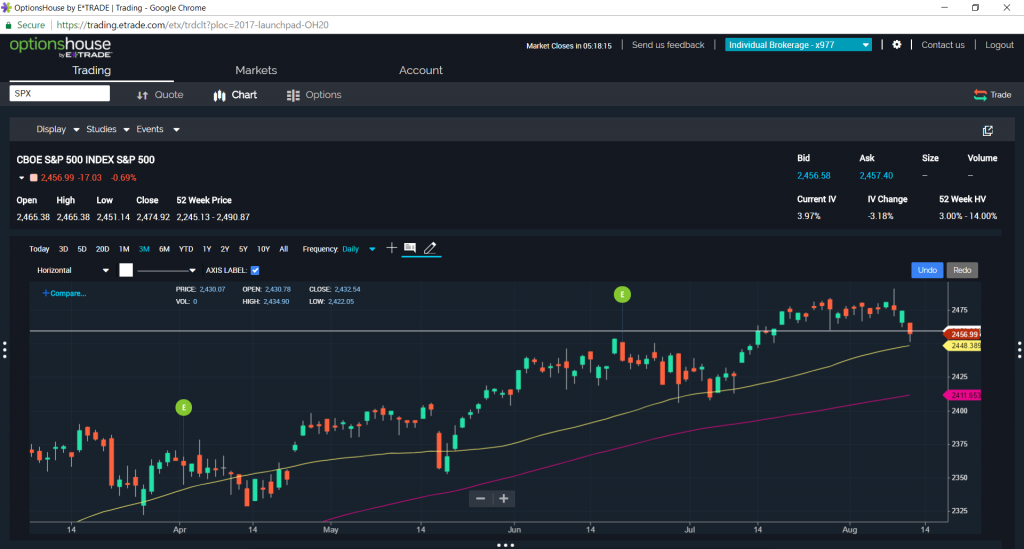Expand the Studies dropdown menu
The width and height of the screenshot is (1024, 549).
[x=108, y=129]
